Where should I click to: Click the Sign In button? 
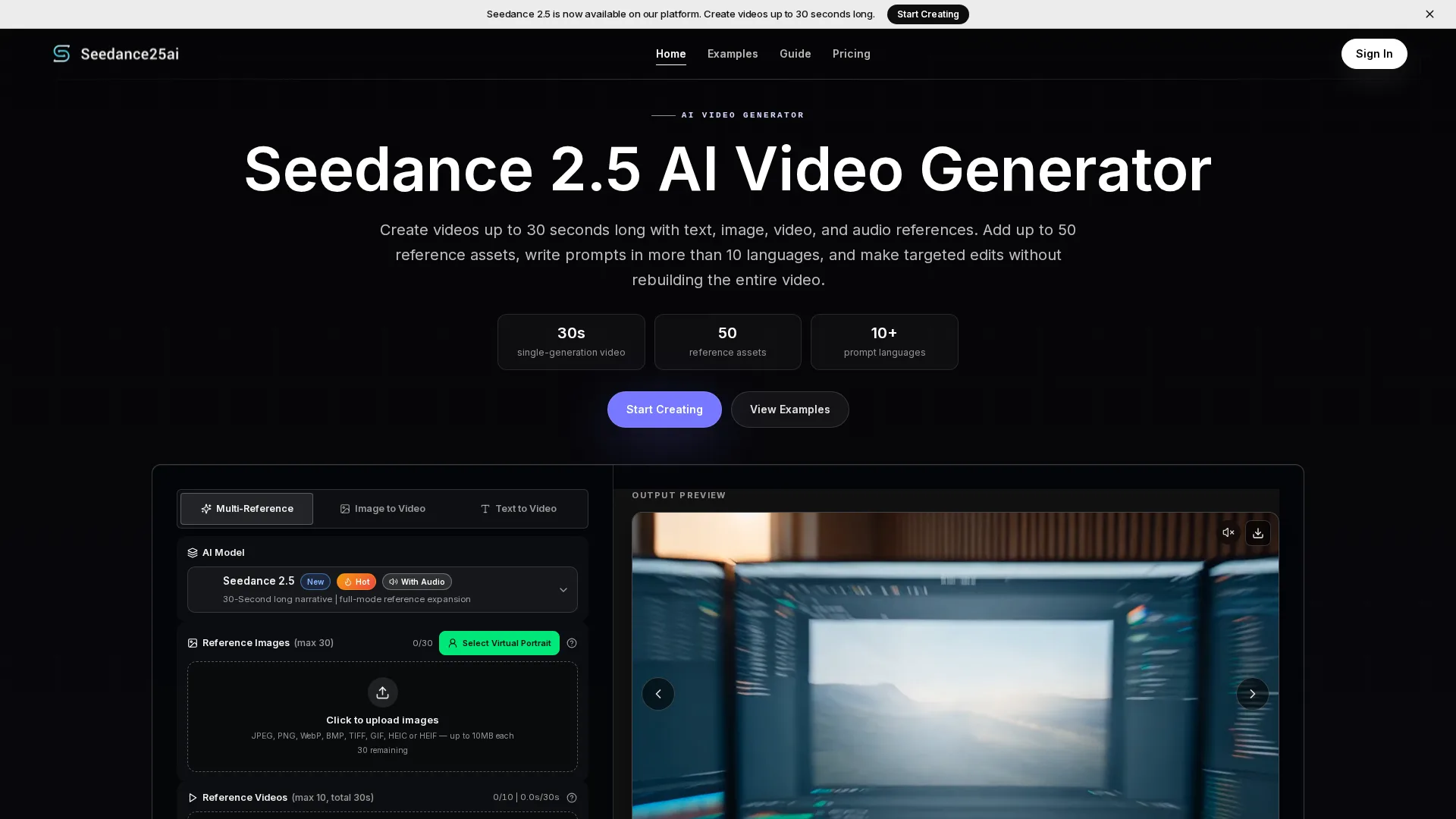1374,54
